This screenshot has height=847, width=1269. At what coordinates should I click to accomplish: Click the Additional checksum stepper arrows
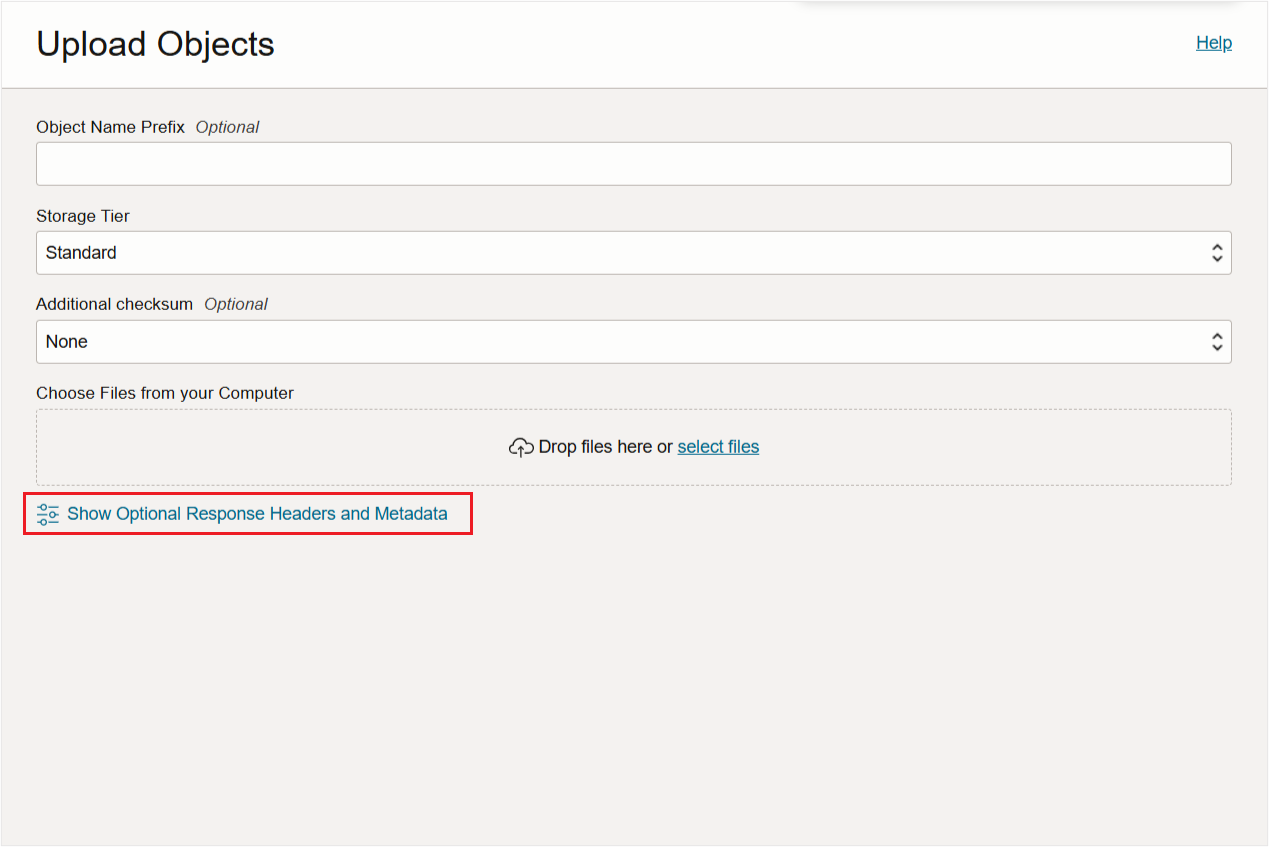click(1217, 341)
